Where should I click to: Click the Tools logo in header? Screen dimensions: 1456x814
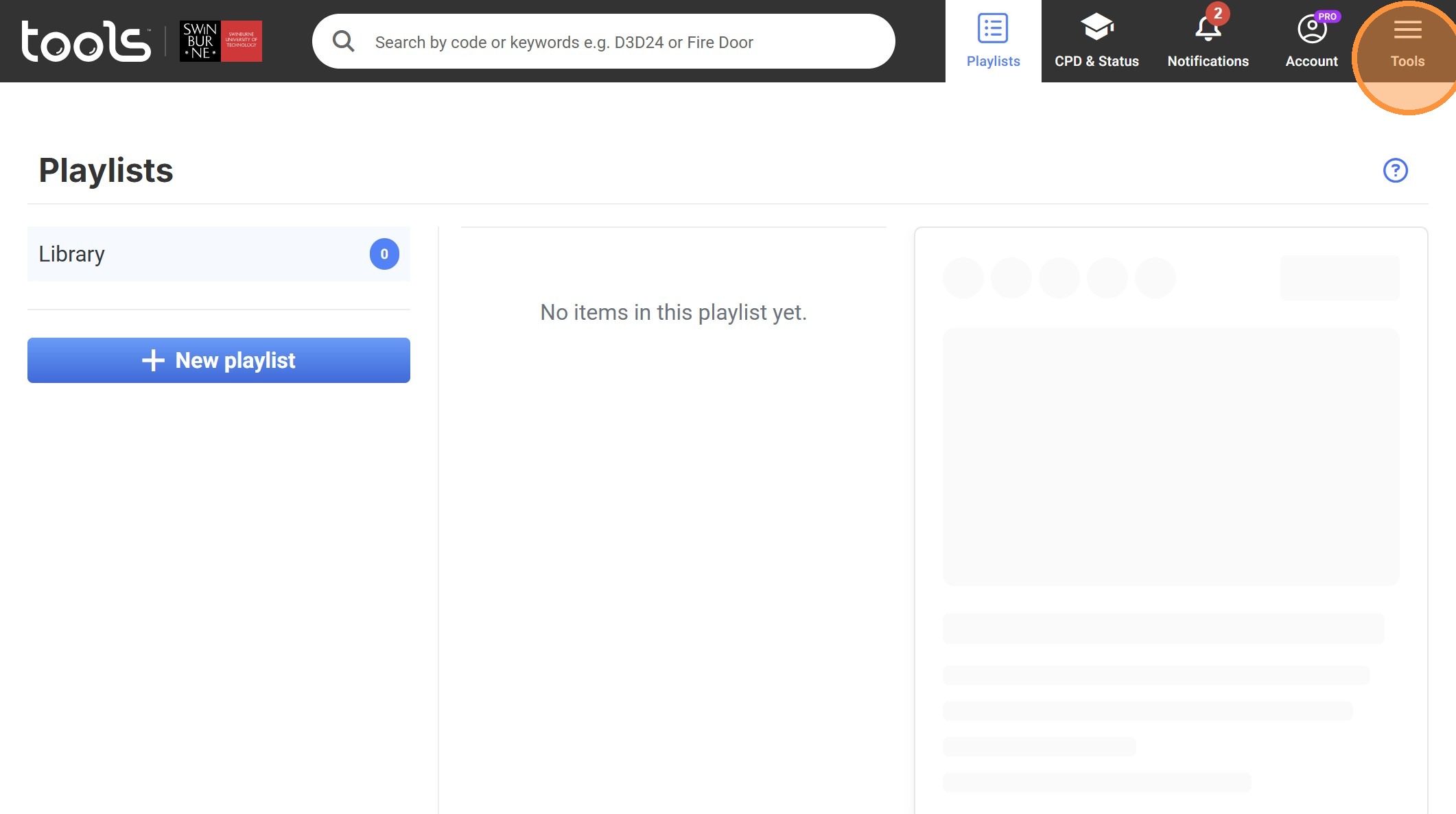pyautogui.click(x=86, y=41)
